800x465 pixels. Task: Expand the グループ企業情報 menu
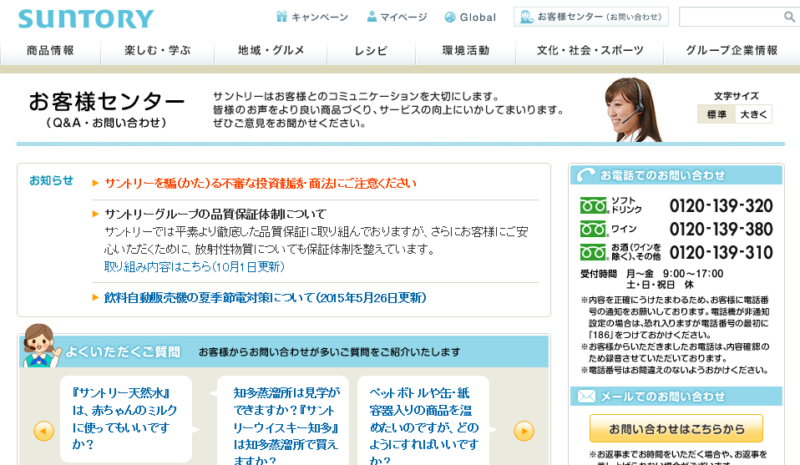(x=731, y=51)
